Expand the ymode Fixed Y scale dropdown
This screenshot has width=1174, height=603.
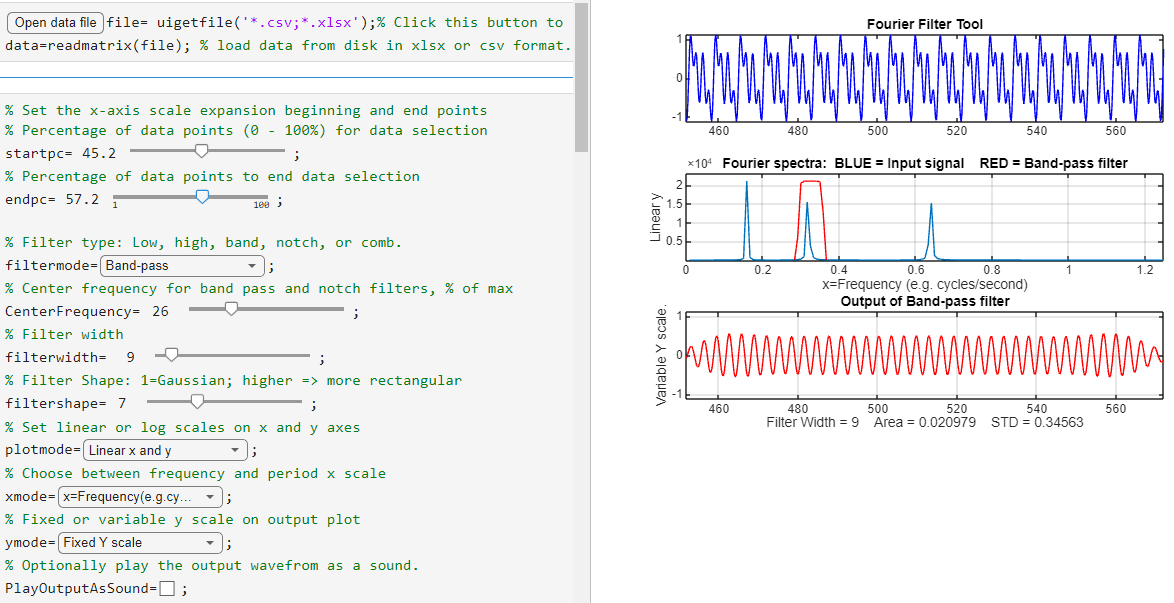139,542
